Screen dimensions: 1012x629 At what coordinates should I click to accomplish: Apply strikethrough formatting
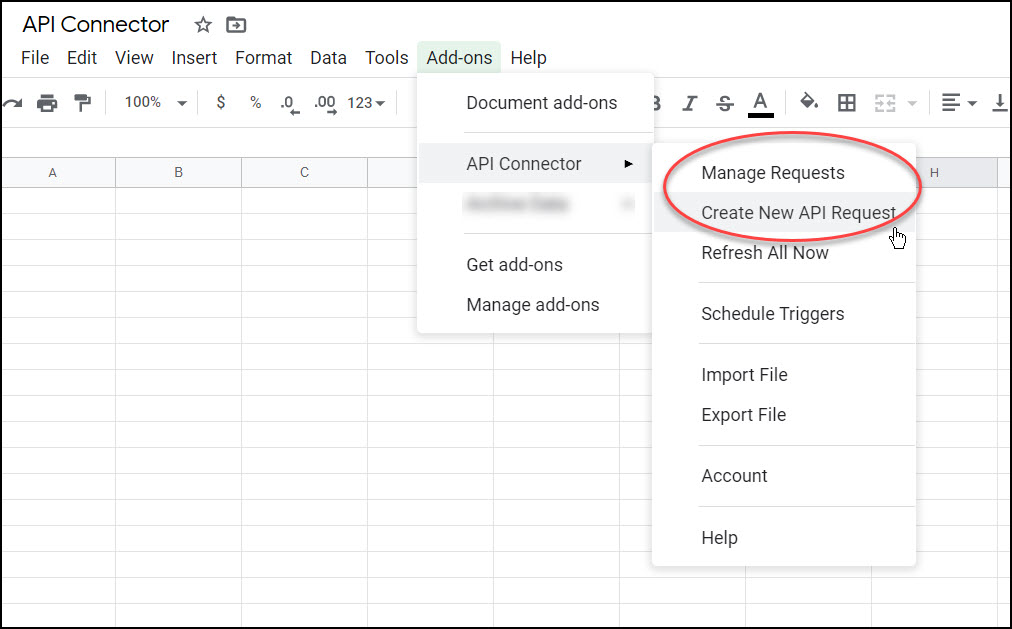pos(725,103)
